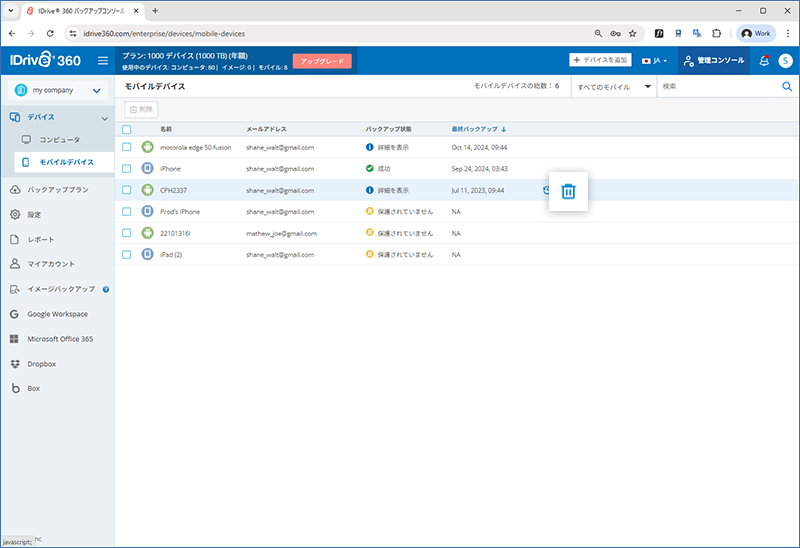
Task: Click the アップグレード button
Action: [322, 61]
